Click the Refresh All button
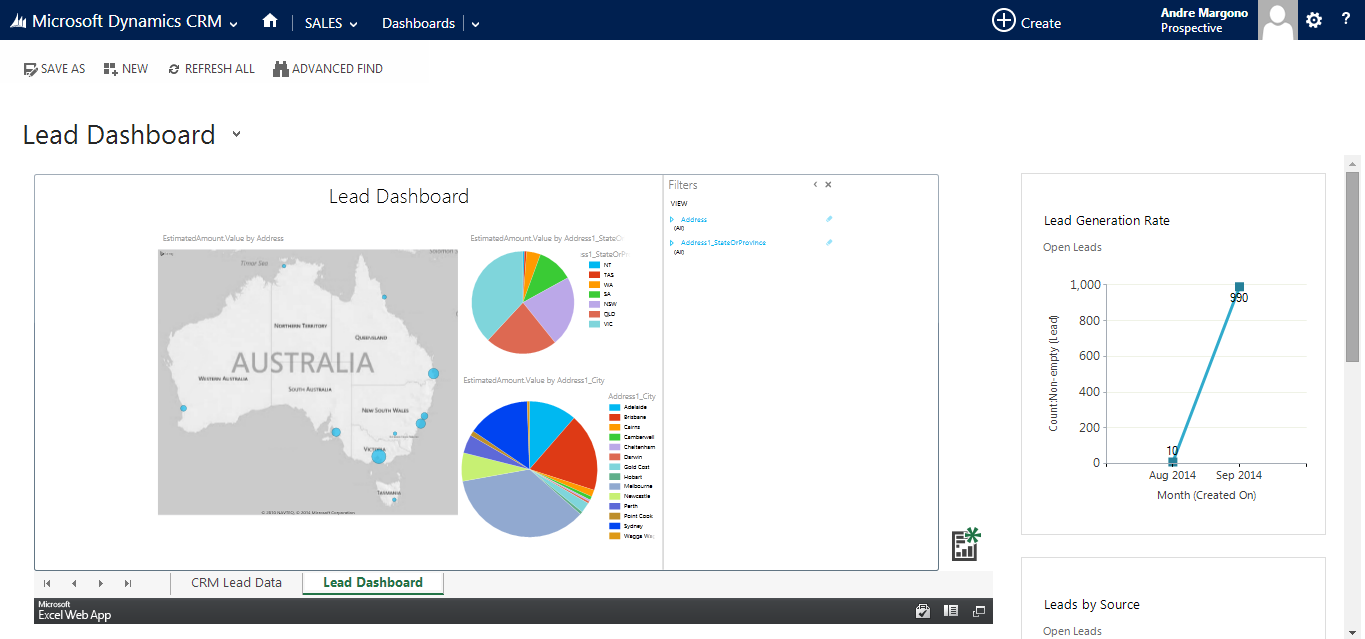The width and height of the screenshot is (1365, 639). pos(211,69)
